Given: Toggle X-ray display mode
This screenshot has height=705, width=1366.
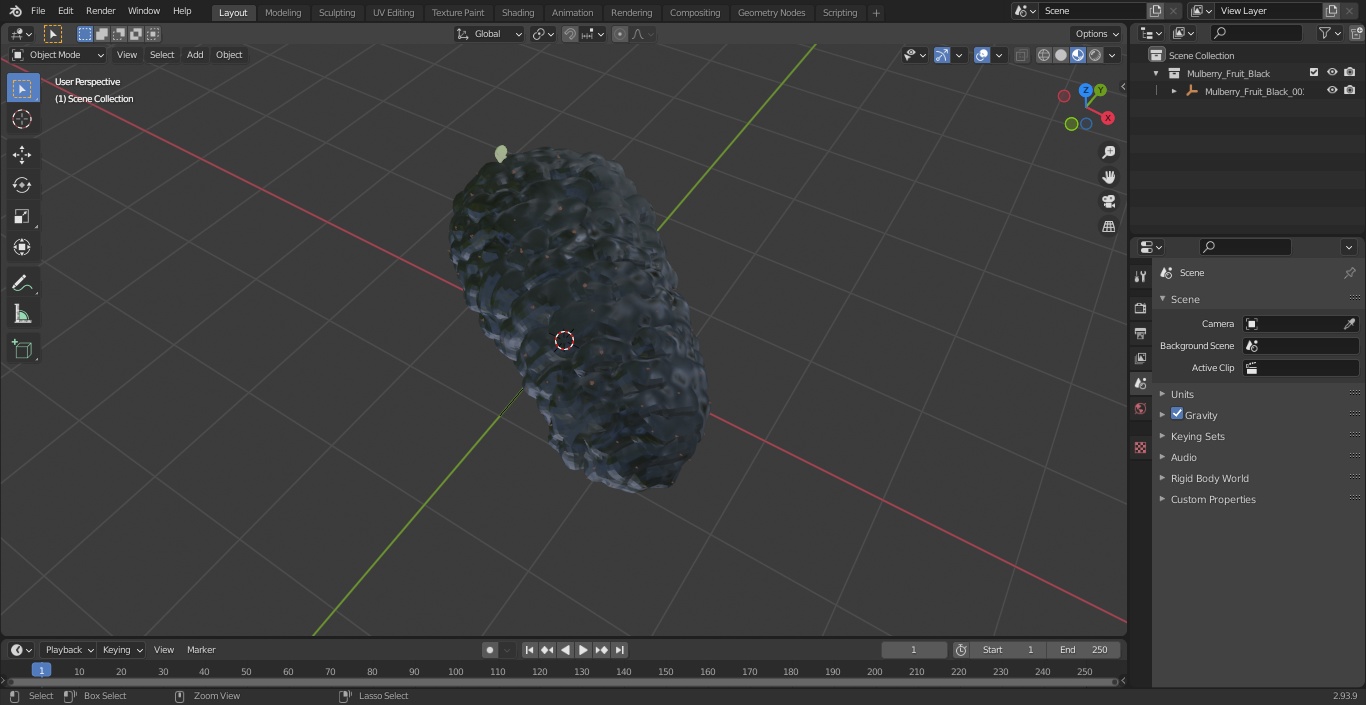Looking at the screenshot, I should 1021,55.
